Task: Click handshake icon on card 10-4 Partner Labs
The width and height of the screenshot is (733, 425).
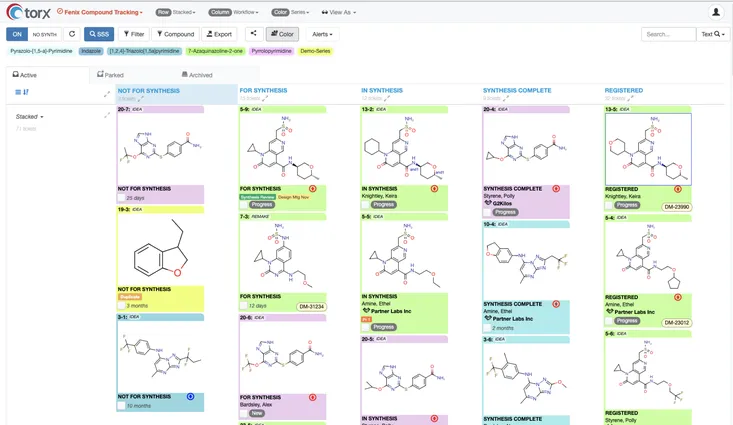Action: click(488, 318)
